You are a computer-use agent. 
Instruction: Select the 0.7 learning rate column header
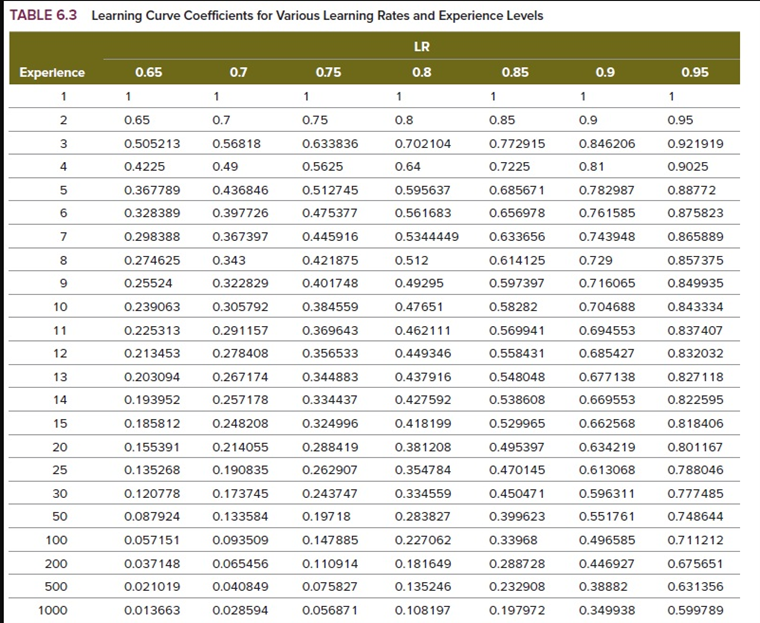238,72
